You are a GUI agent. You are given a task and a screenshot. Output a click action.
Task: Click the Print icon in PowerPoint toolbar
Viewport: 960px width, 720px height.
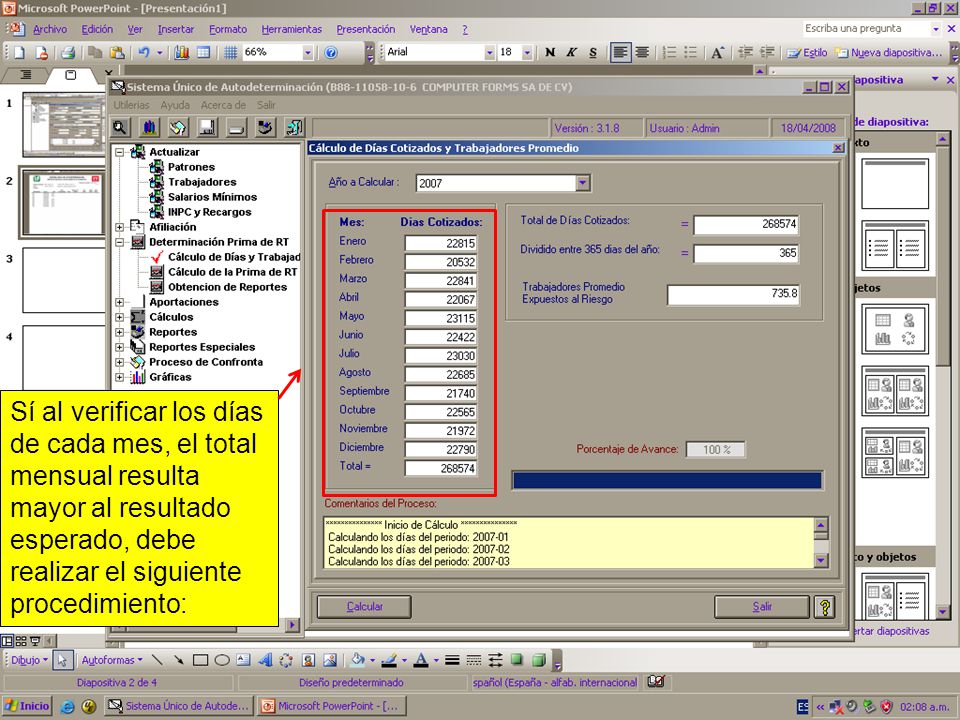(x=68, y=53)
